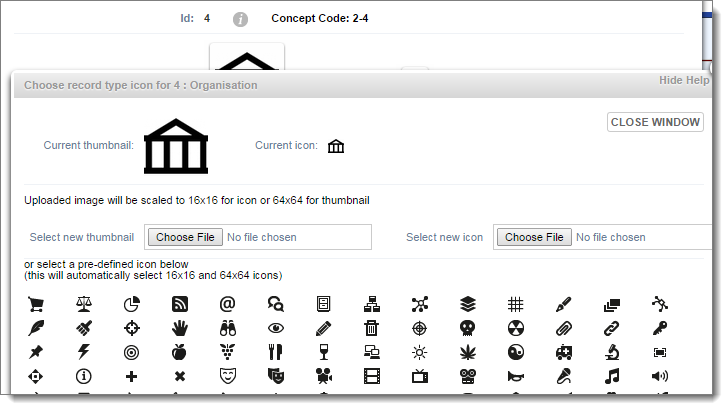Choose the apple icon
Image resolution: width=728 pixels, height=410 pixels.
coord(180,352)
